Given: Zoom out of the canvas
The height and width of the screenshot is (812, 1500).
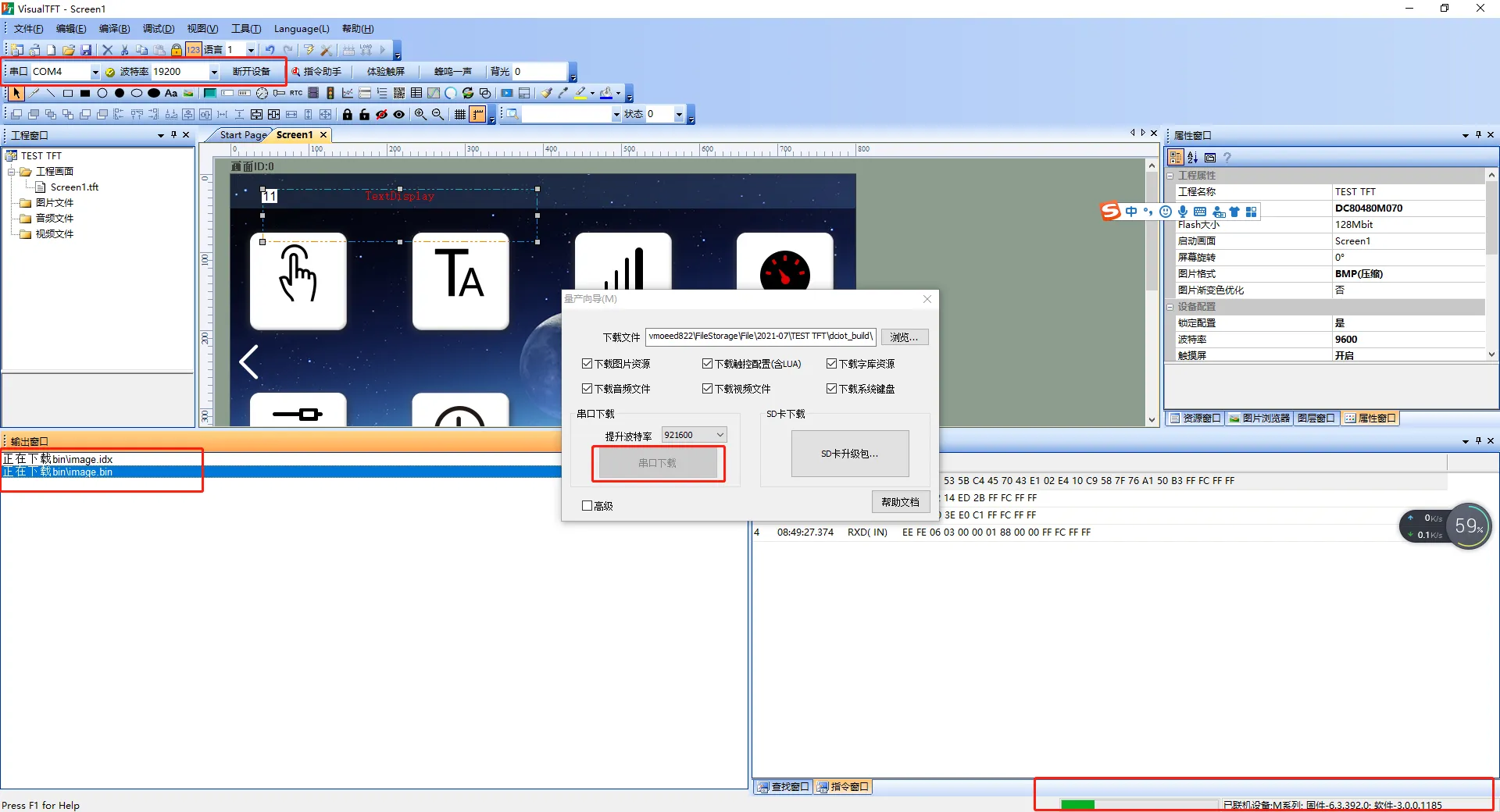Looking at the screenshot, I should pos(438,114).
